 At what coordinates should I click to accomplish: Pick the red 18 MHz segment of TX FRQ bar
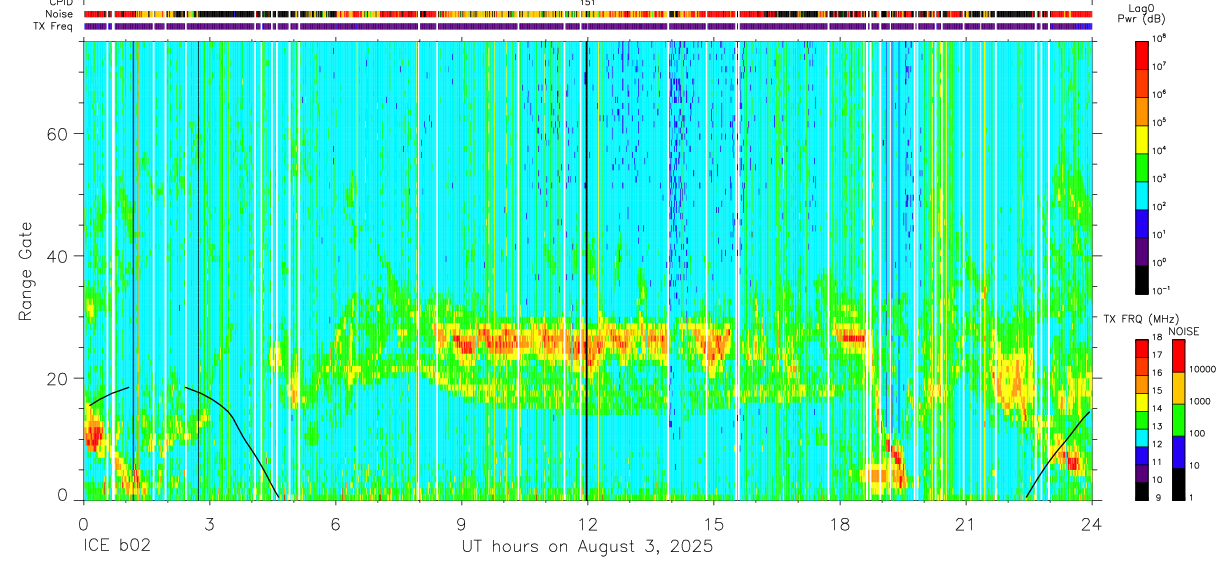(1142, 348)
